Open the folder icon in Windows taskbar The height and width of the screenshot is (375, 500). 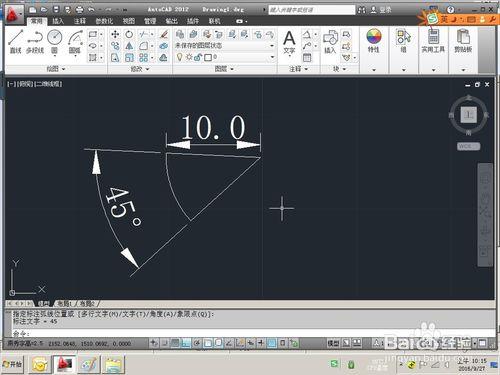point(113,364)
